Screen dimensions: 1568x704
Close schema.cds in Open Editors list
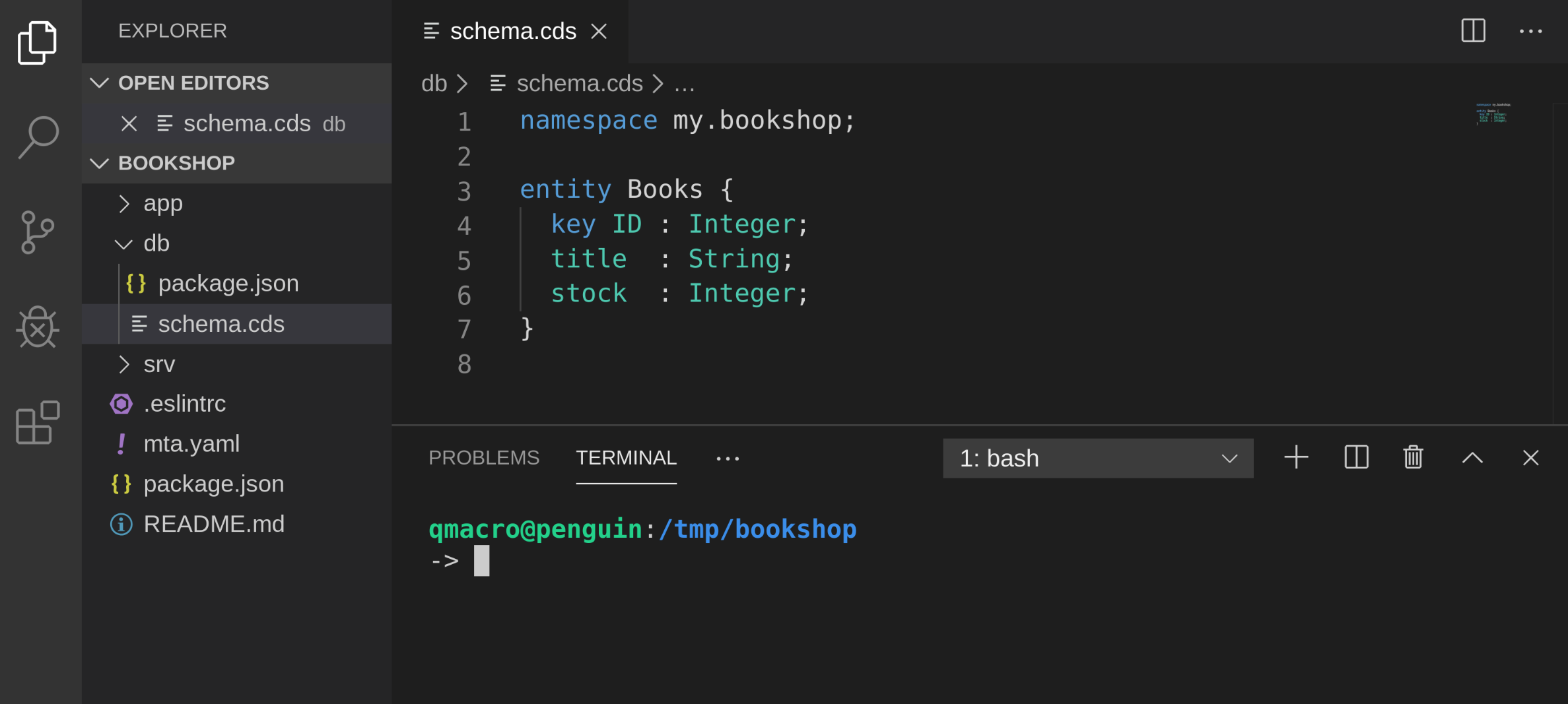pos(129,123)
